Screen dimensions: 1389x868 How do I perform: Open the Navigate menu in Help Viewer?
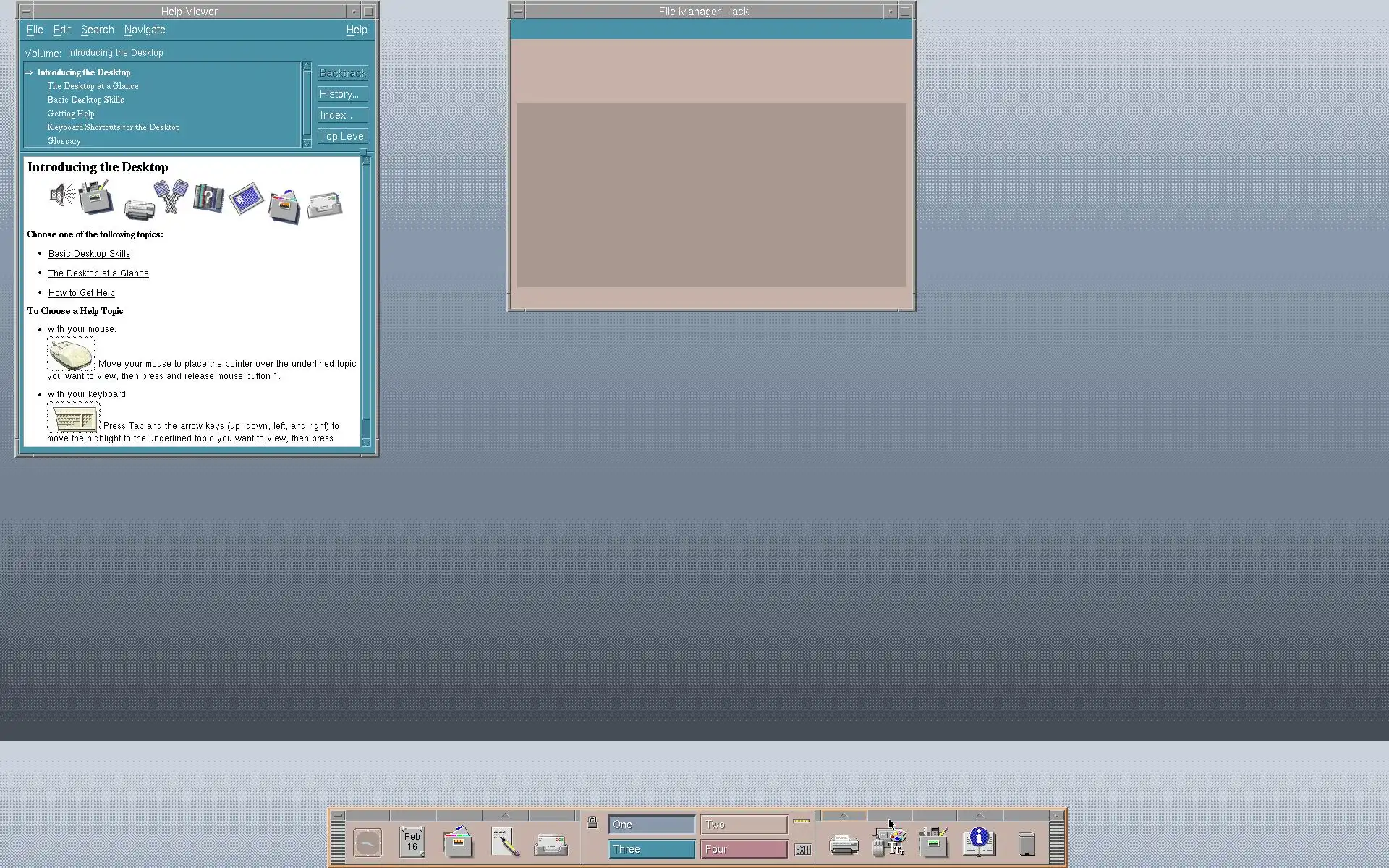tap(145, 30)
